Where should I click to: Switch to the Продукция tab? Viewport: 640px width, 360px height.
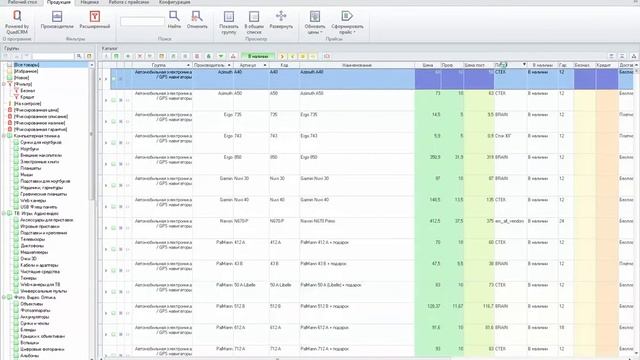pyautogui.click(x=59, y=2)
